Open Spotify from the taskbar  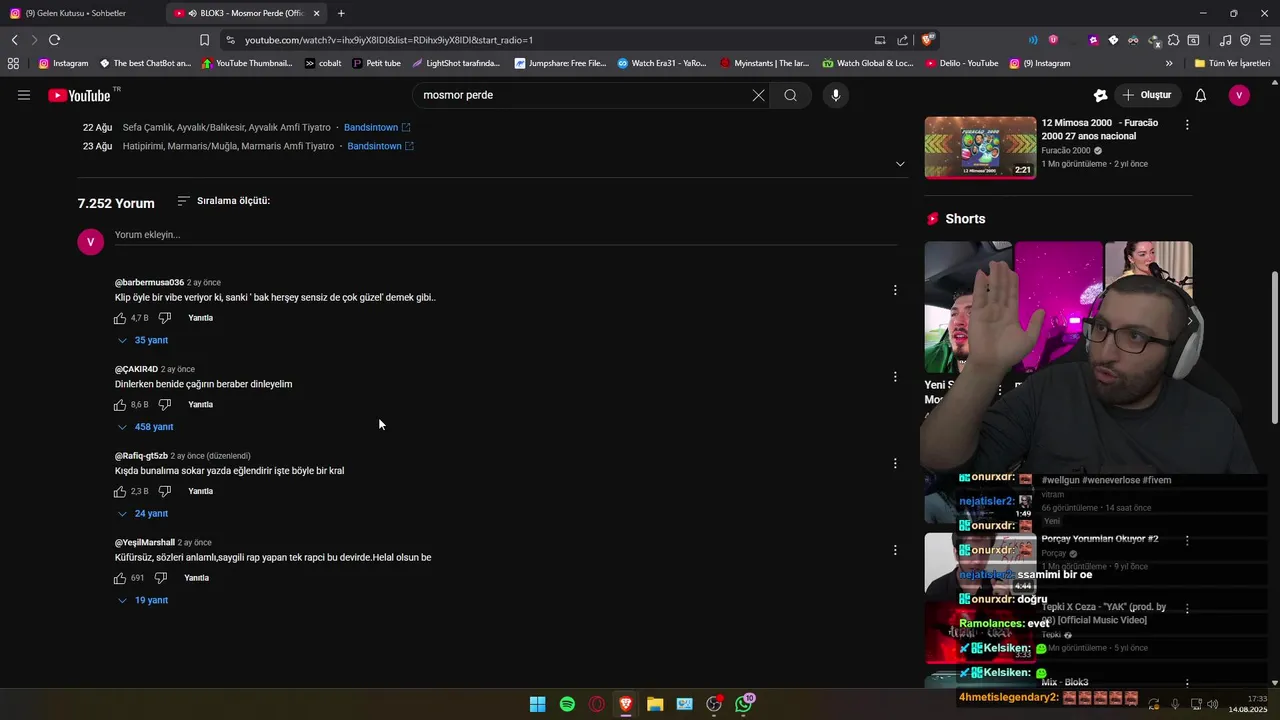(567, 704)
